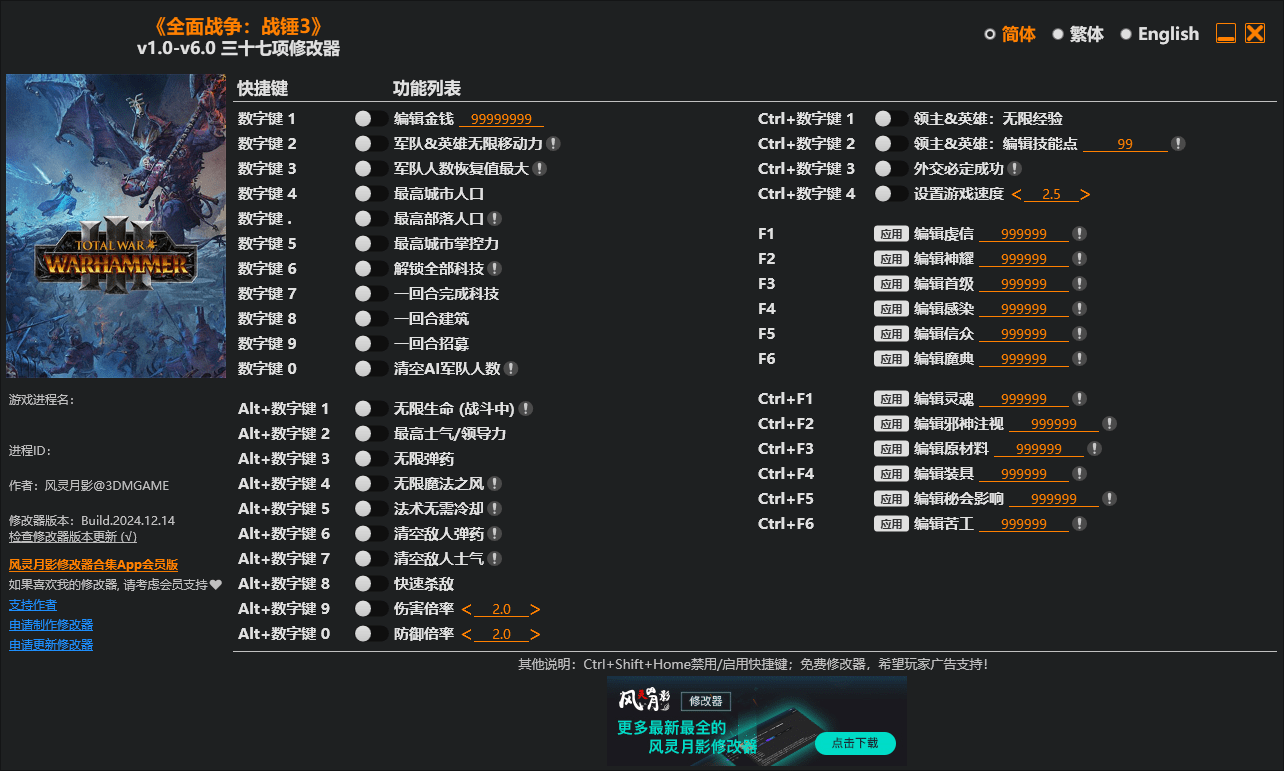Click info icon beside 法术无需冷却
This screenshot has height=771, width=1284.
click(x=494, y=509)
